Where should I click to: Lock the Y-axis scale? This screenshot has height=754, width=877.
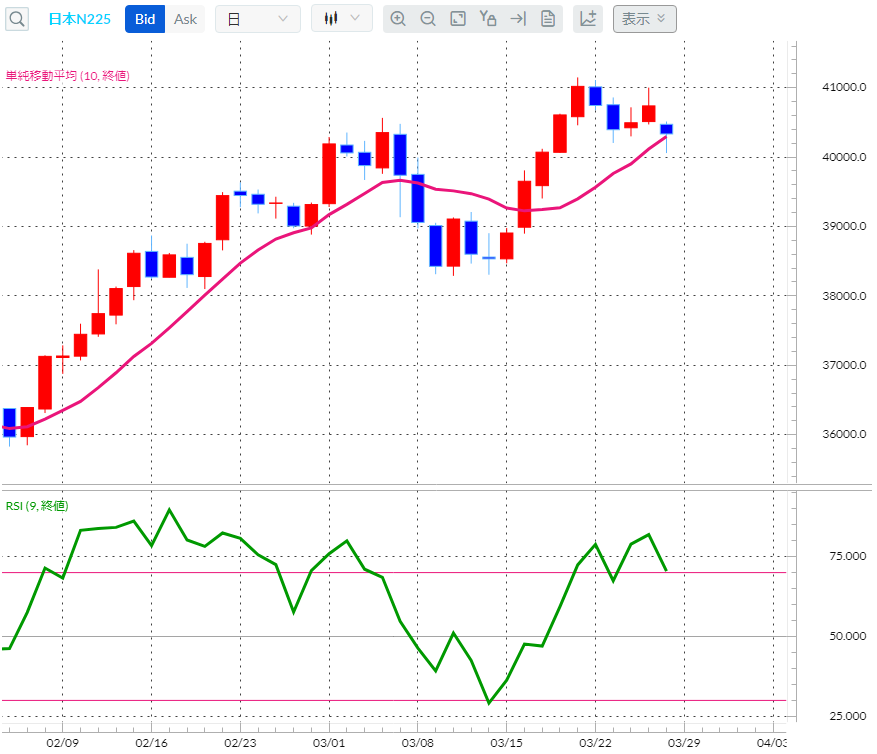pyautogui.click(x=488, y=18)
